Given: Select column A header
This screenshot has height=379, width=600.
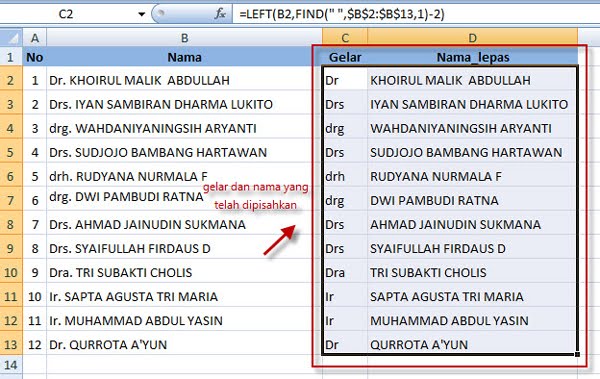Looking at the screenshot, I should [x=34, y=38].
